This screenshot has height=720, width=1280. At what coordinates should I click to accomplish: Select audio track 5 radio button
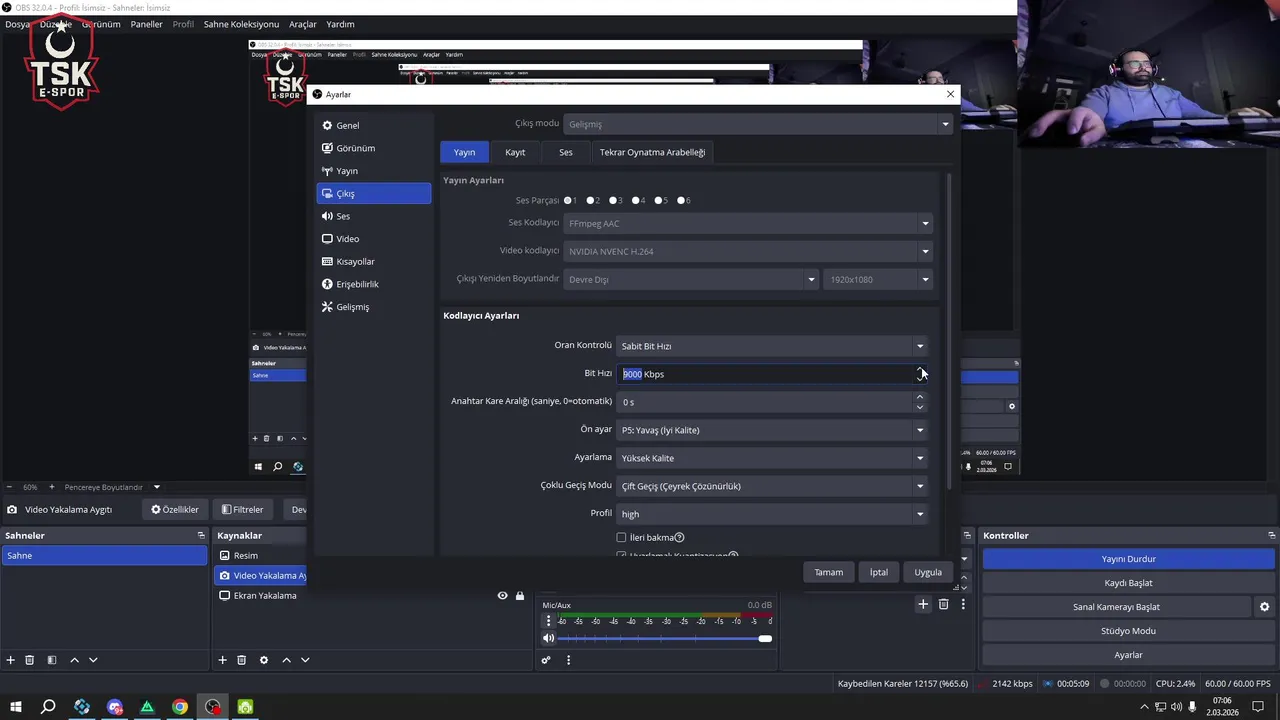[x=659, y=201]
